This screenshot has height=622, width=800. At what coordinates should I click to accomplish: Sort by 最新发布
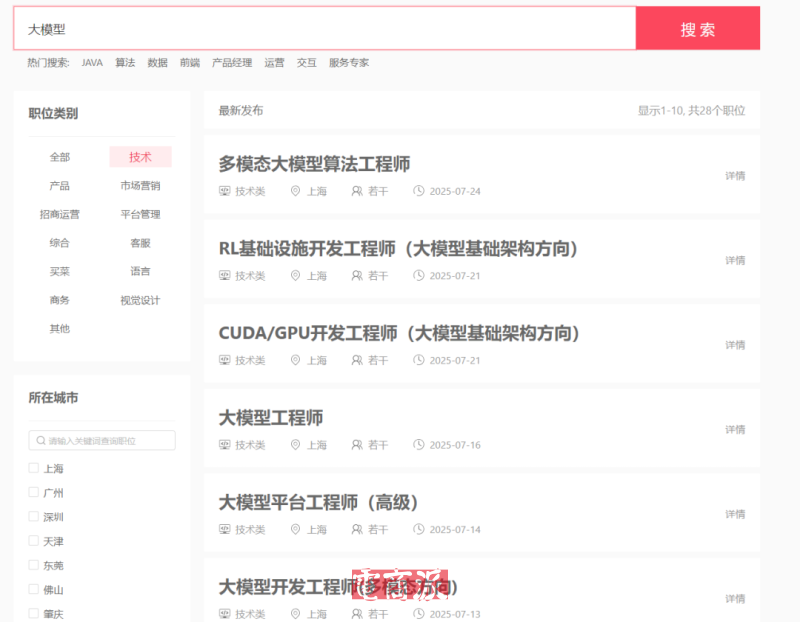[x=241, y=110]
